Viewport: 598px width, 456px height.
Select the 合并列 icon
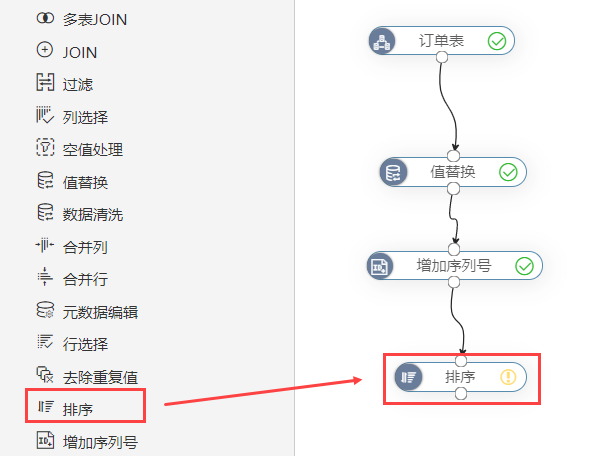click(45, 245)
